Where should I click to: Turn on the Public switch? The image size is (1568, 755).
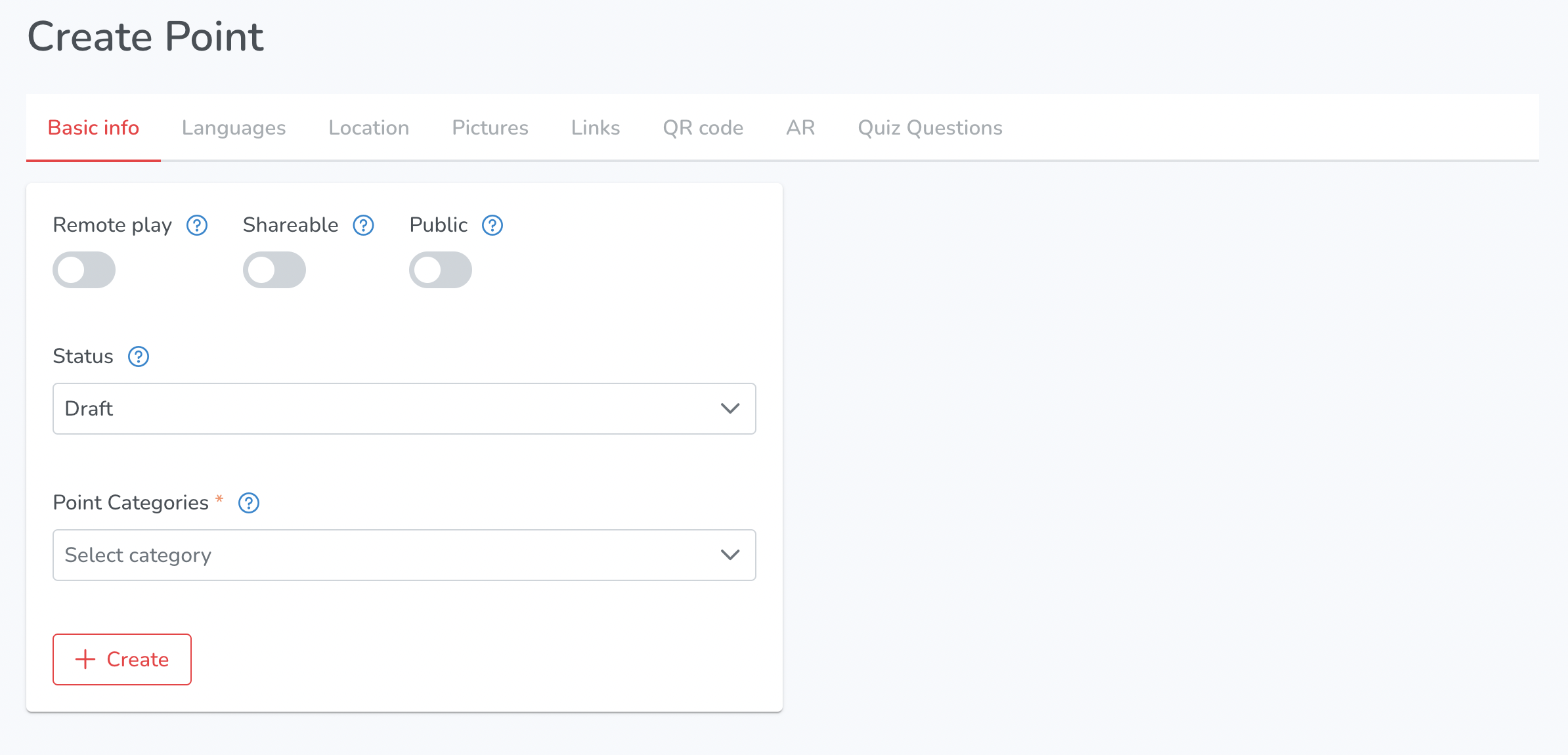[441, 270]
